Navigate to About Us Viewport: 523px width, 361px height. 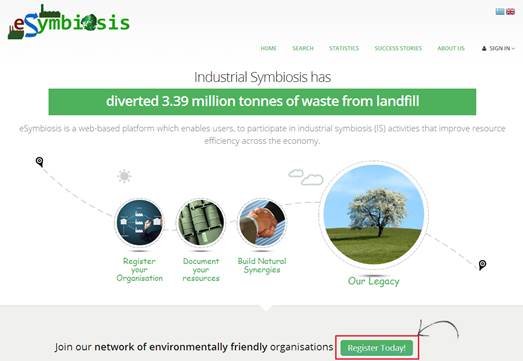pos(451,48)
